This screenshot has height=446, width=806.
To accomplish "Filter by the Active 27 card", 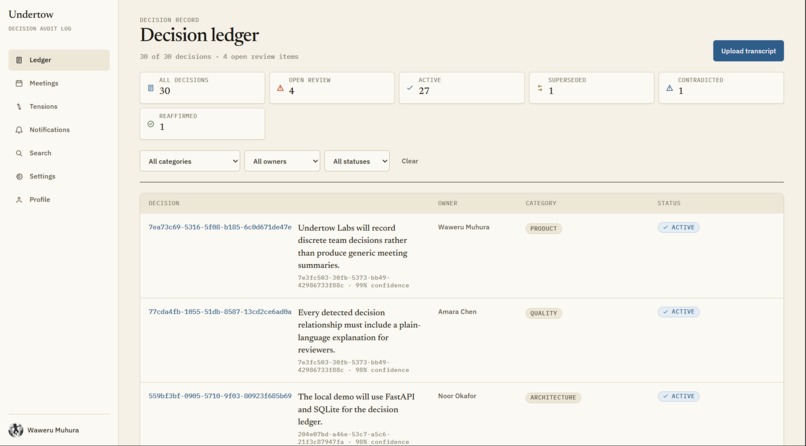I will click(x=462, y=88).
